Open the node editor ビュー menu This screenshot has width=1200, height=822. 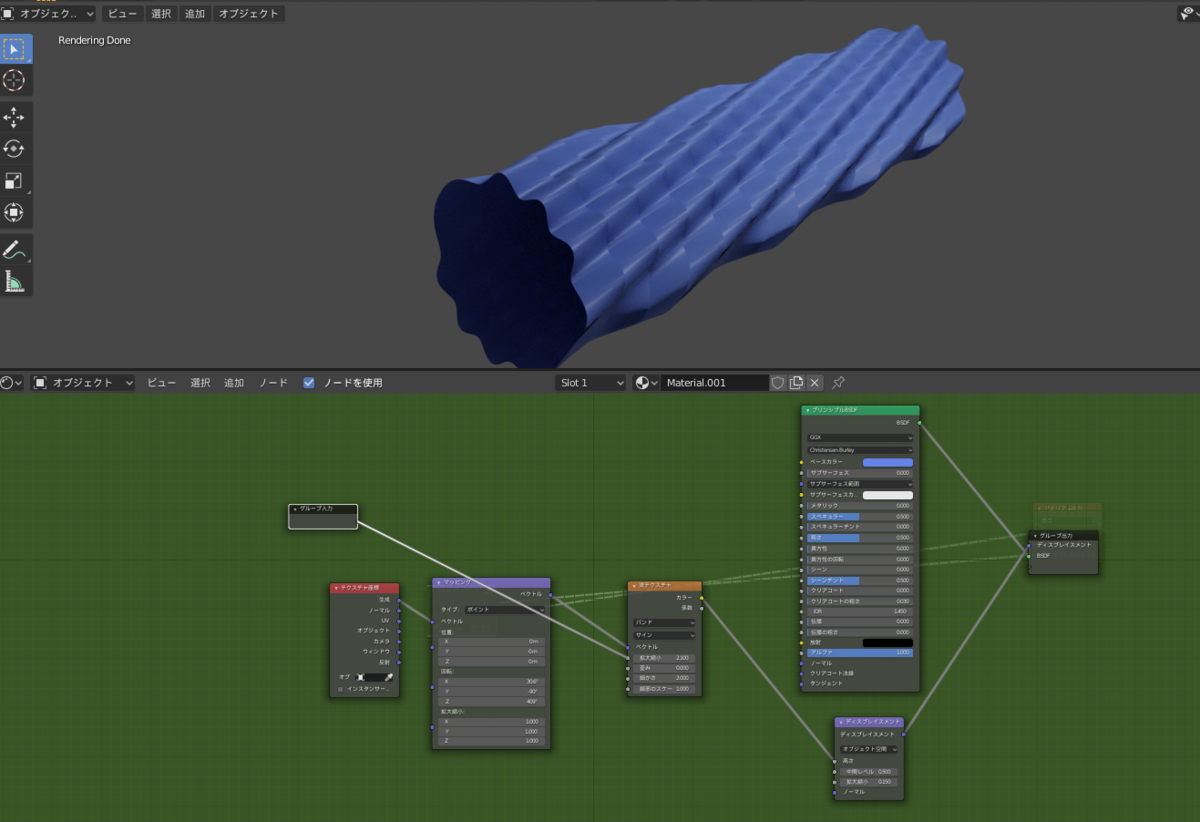161,383
